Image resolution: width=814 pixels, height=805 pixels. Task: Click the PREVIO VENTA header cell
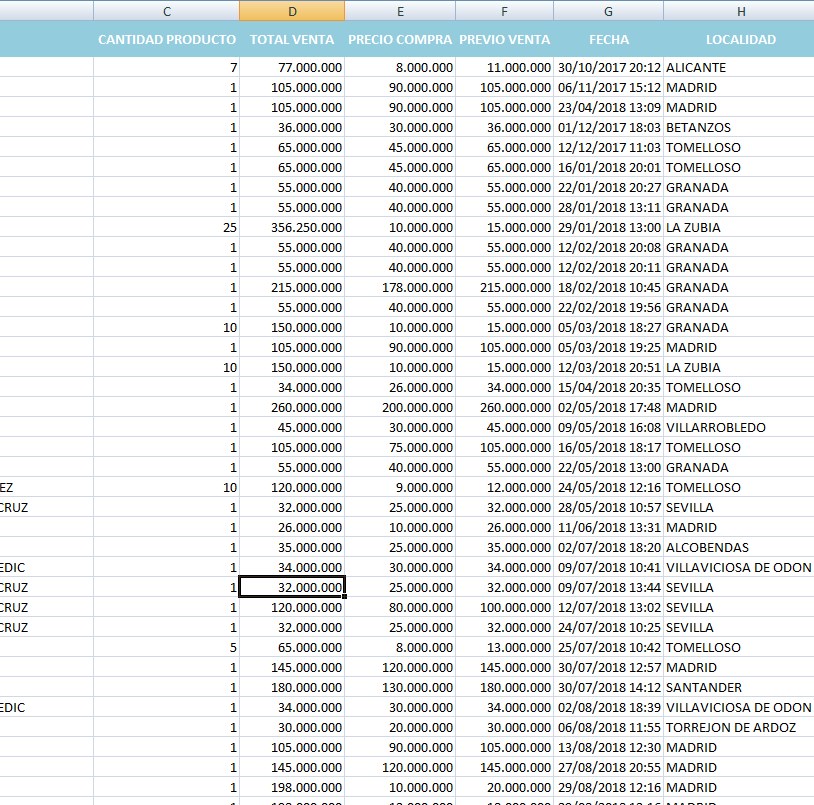505,39
